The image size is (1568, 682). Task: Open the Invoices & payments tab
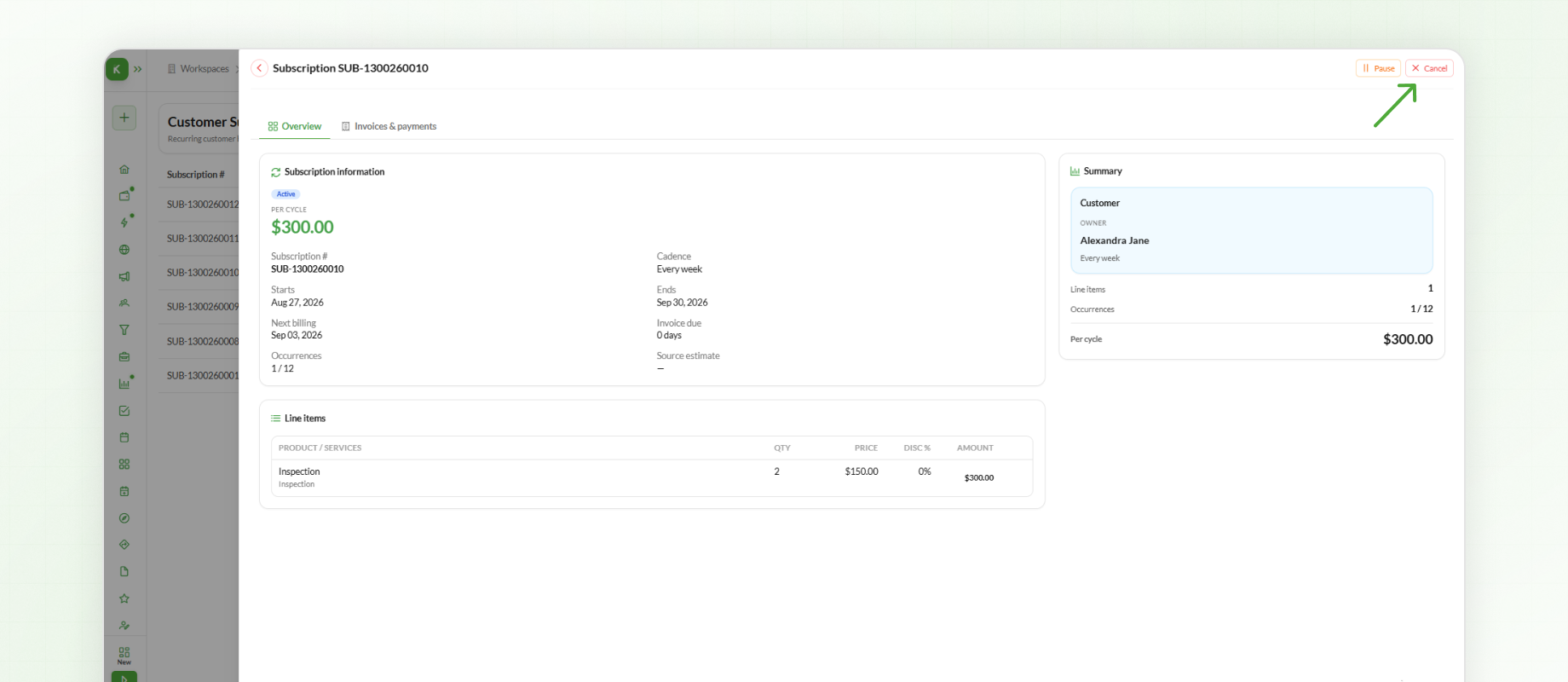click(389, 126)
